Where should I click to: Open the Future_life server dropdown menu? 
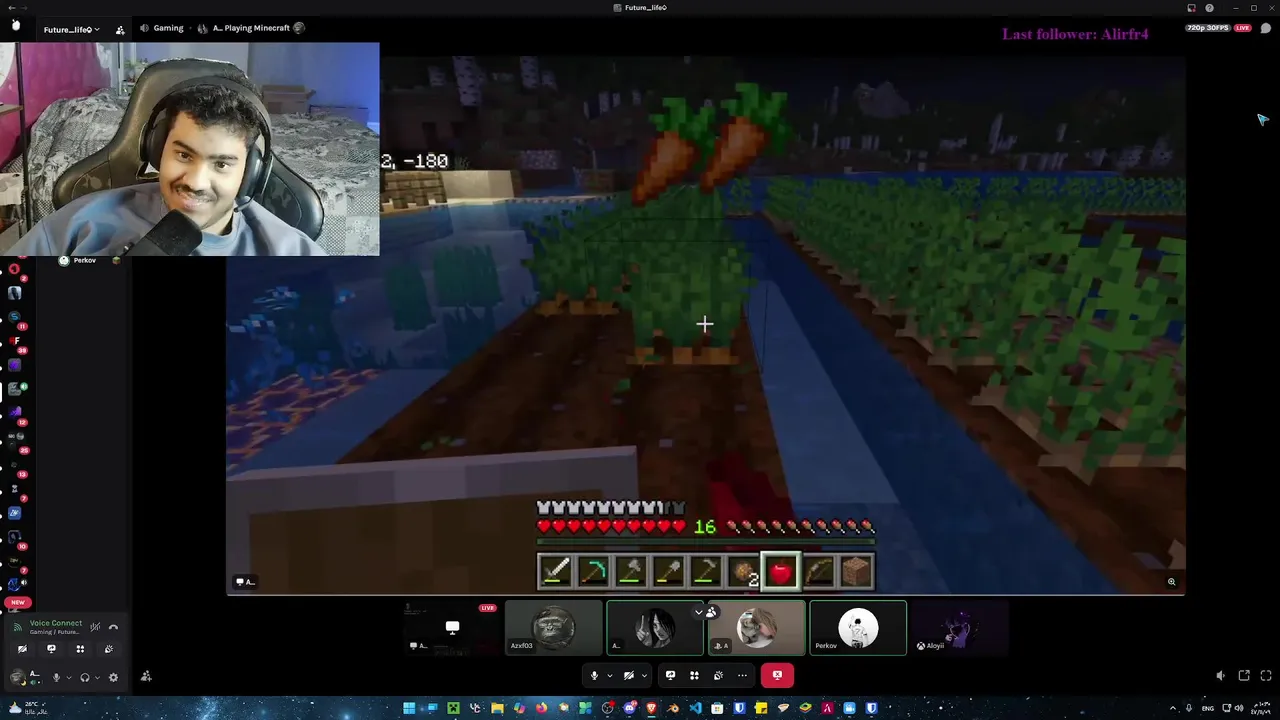coord(71,29)
